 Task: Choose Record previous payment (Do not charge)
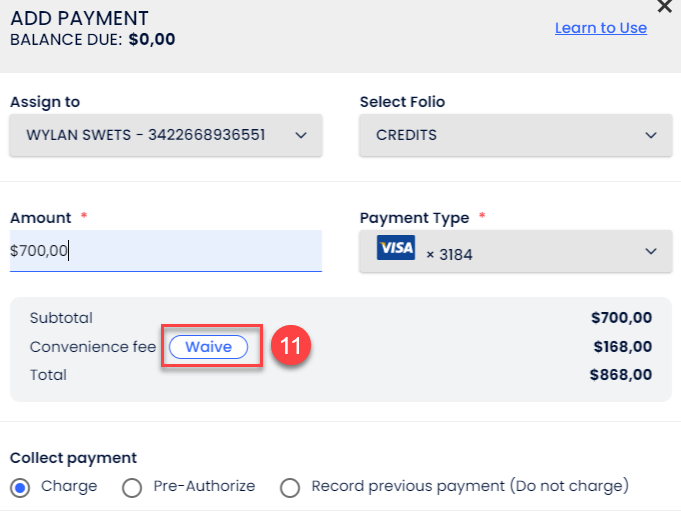(290, 487)
